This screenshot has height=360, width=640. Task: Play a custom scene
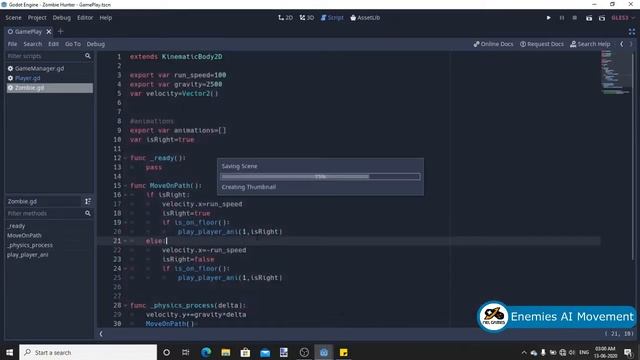(x=602, y=18)
